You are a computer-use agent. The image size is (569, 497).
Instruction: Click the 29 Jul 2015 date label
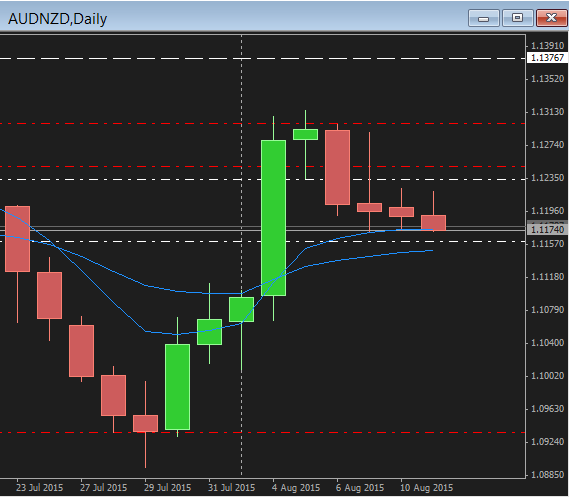(x=167, y=488)
